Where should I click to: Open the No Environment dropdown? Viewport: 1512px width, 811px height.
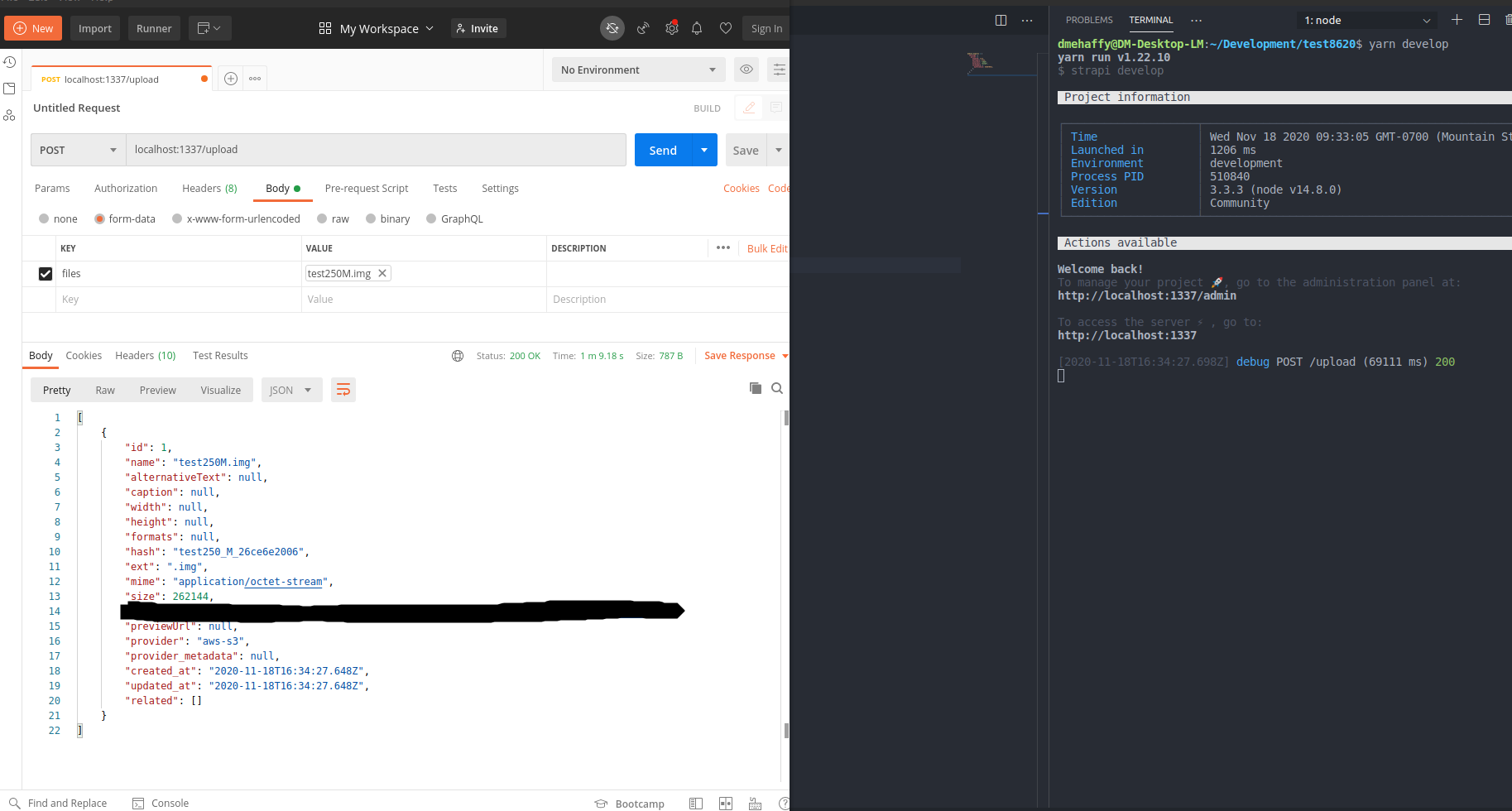tap(637, 70)
